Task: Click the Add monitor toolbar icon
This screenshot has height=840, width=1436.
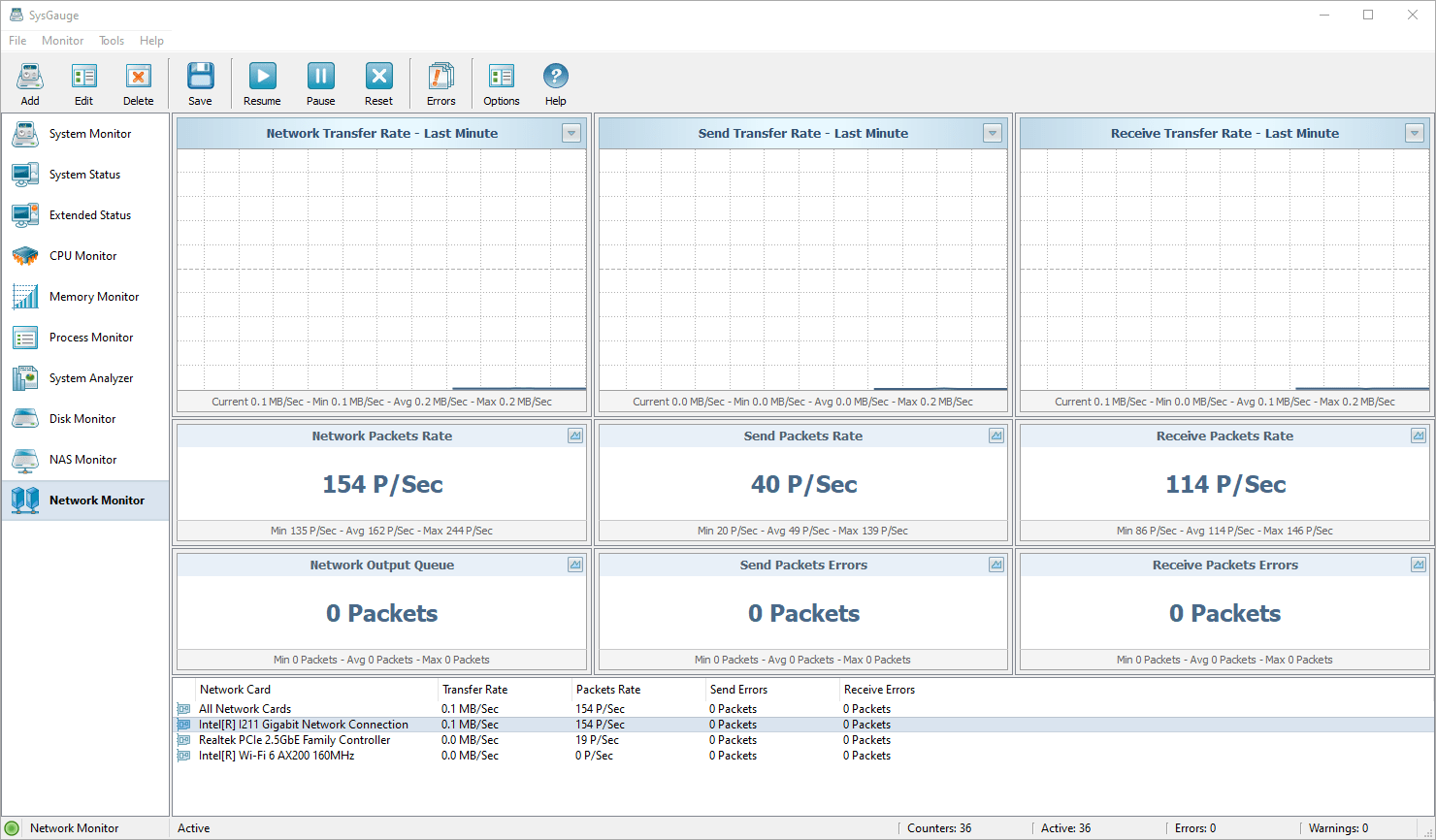Action: (x=30, y=83)
